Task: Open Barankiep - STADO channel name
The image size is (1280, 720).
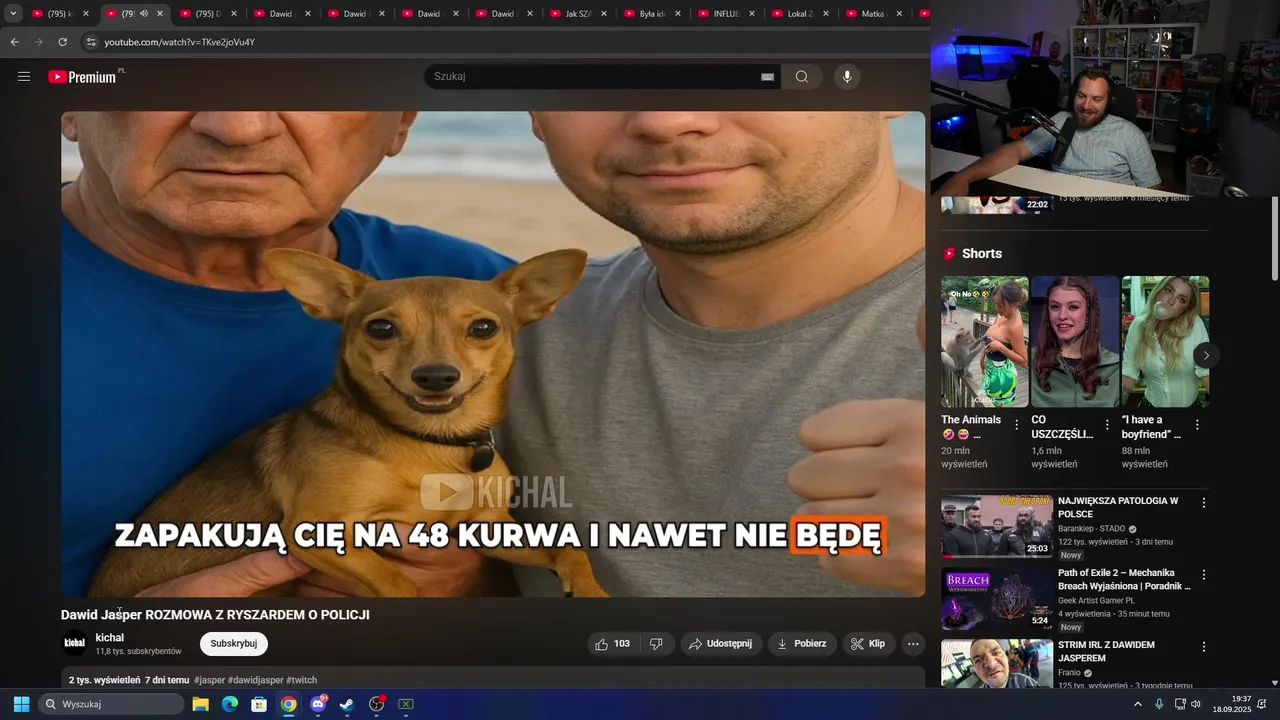Action: coord(1091,529)
